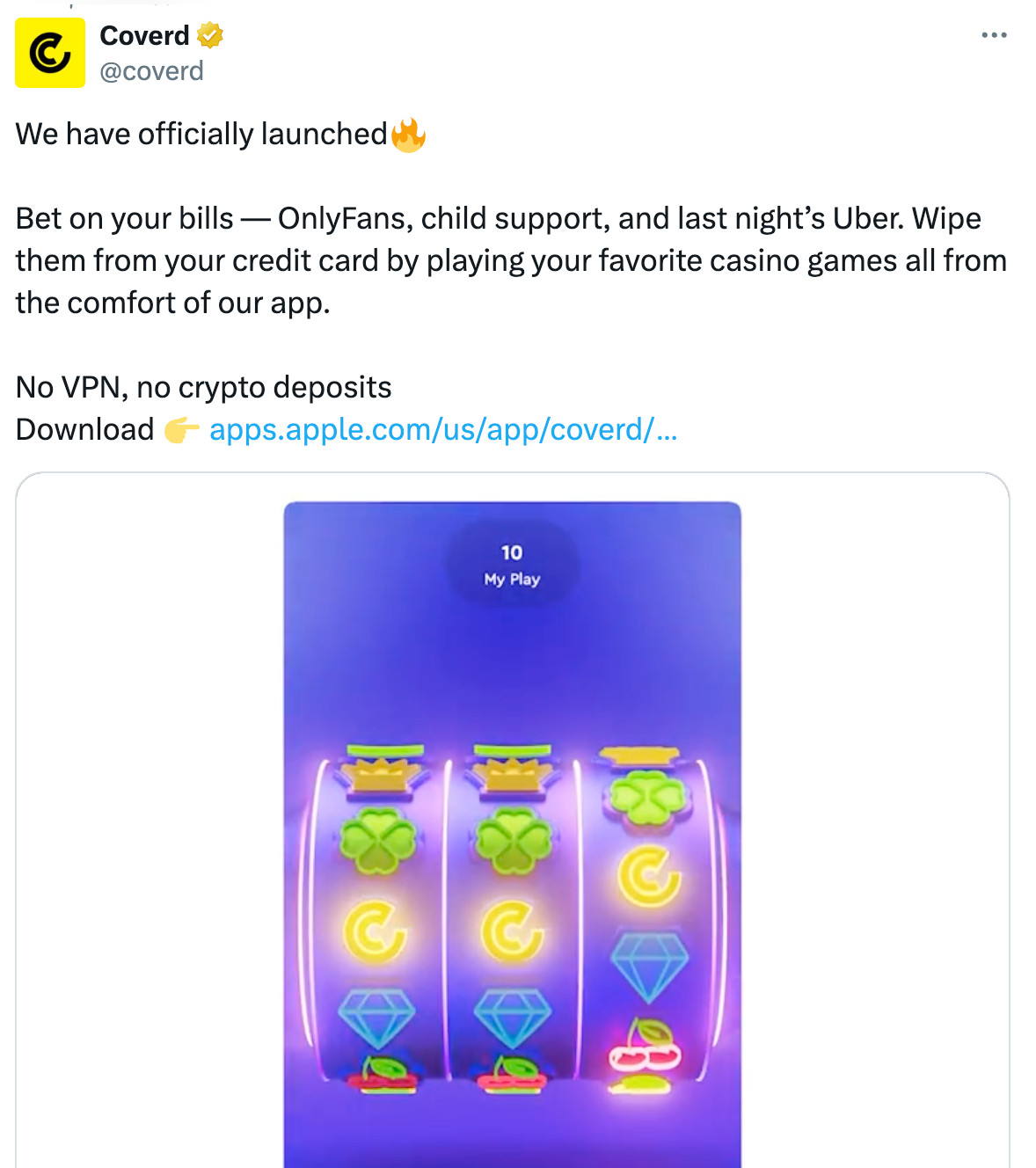Click the yellow C coin on the left reel

[x=375, y=931]
